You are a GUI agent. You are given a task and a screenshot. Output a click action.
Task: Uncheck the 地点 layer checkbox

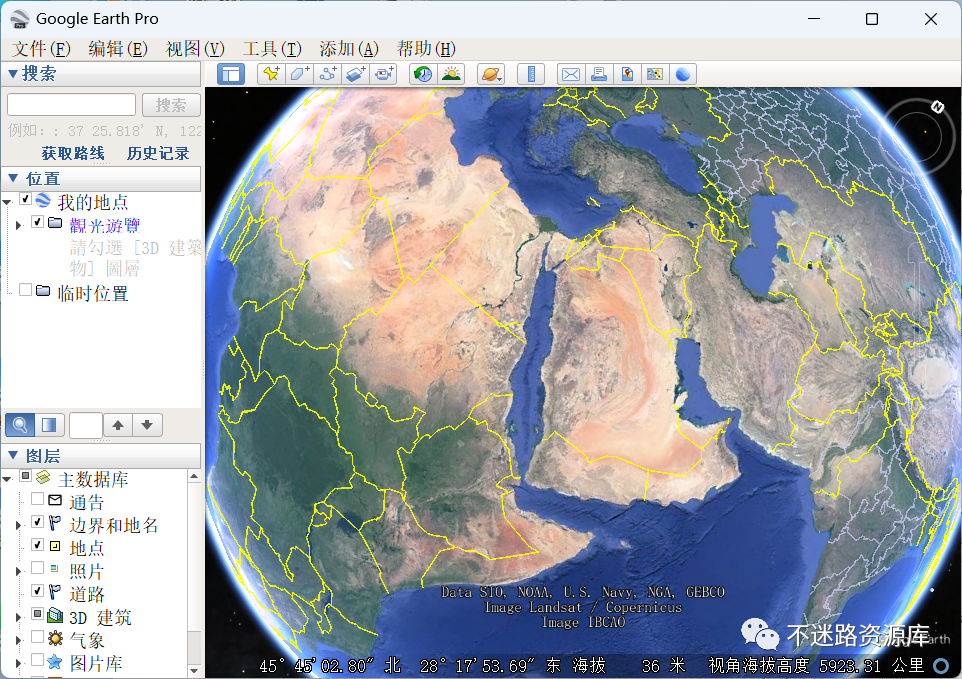(x=37, y=545)
